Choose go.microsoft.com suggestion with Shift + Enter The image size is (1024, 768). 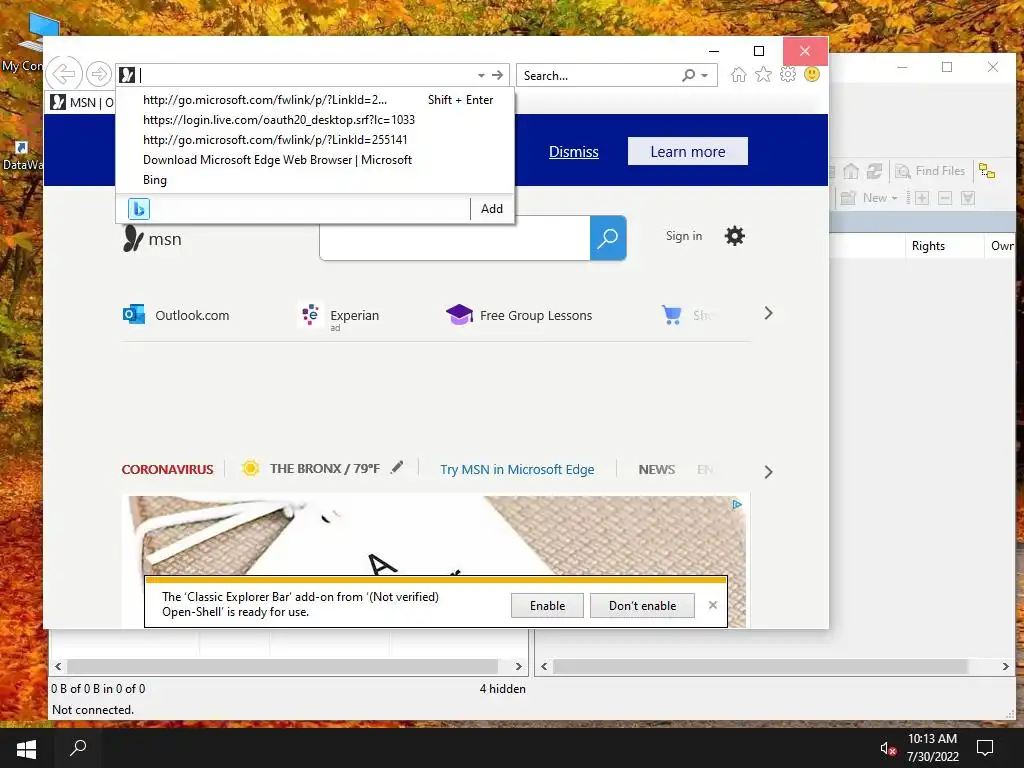click(x=315, y=100)
